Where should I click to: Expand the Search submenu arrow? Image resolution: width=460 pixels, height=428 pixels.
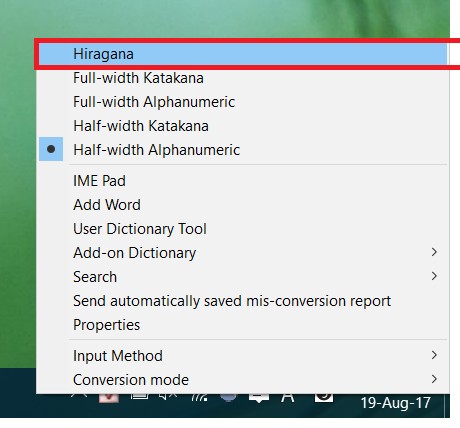pos(434,276)
